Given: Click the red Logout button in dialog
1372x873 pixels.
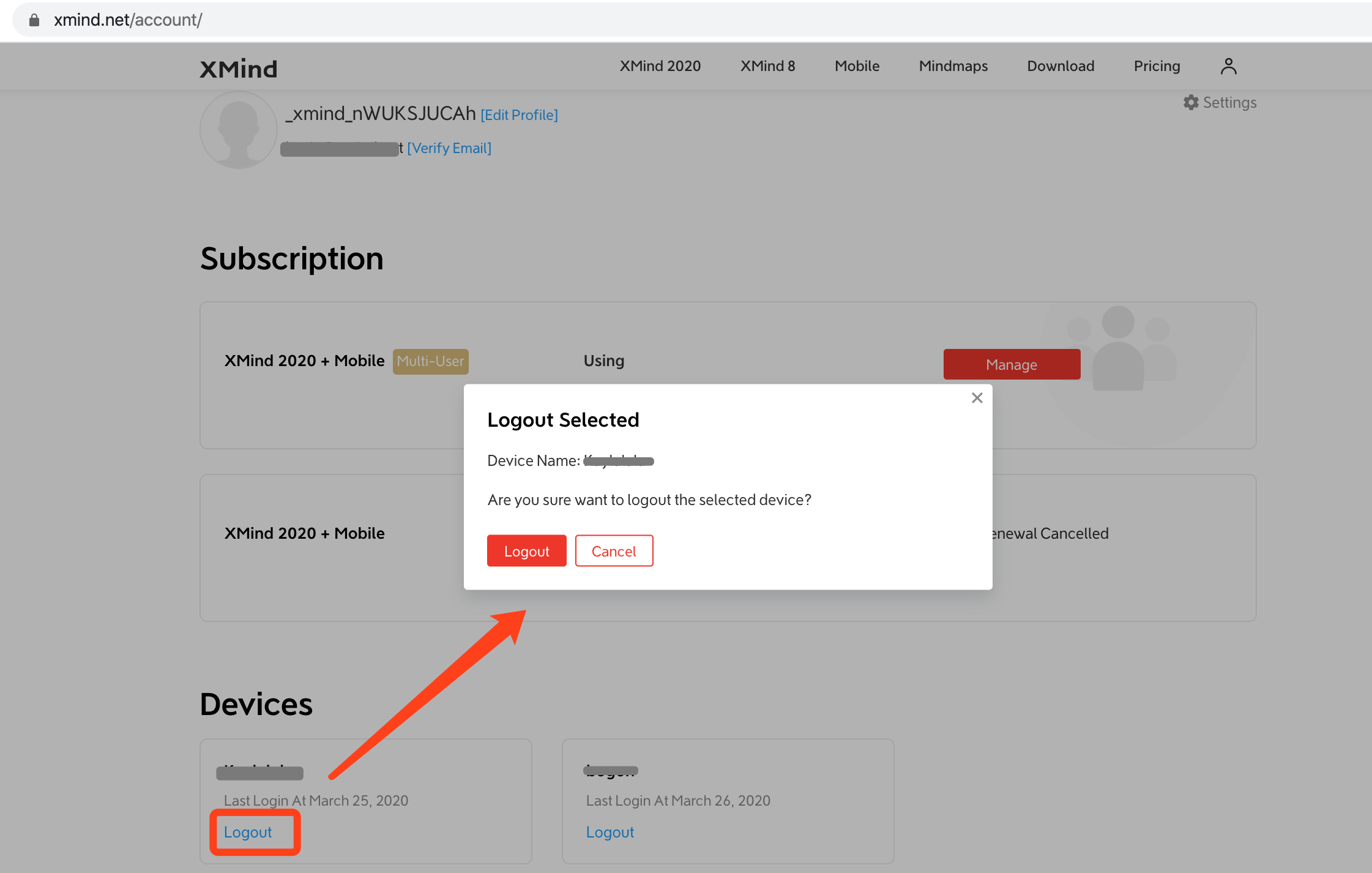Looking at the screenshot, I should pyautogui.click(x=526, y=551).
